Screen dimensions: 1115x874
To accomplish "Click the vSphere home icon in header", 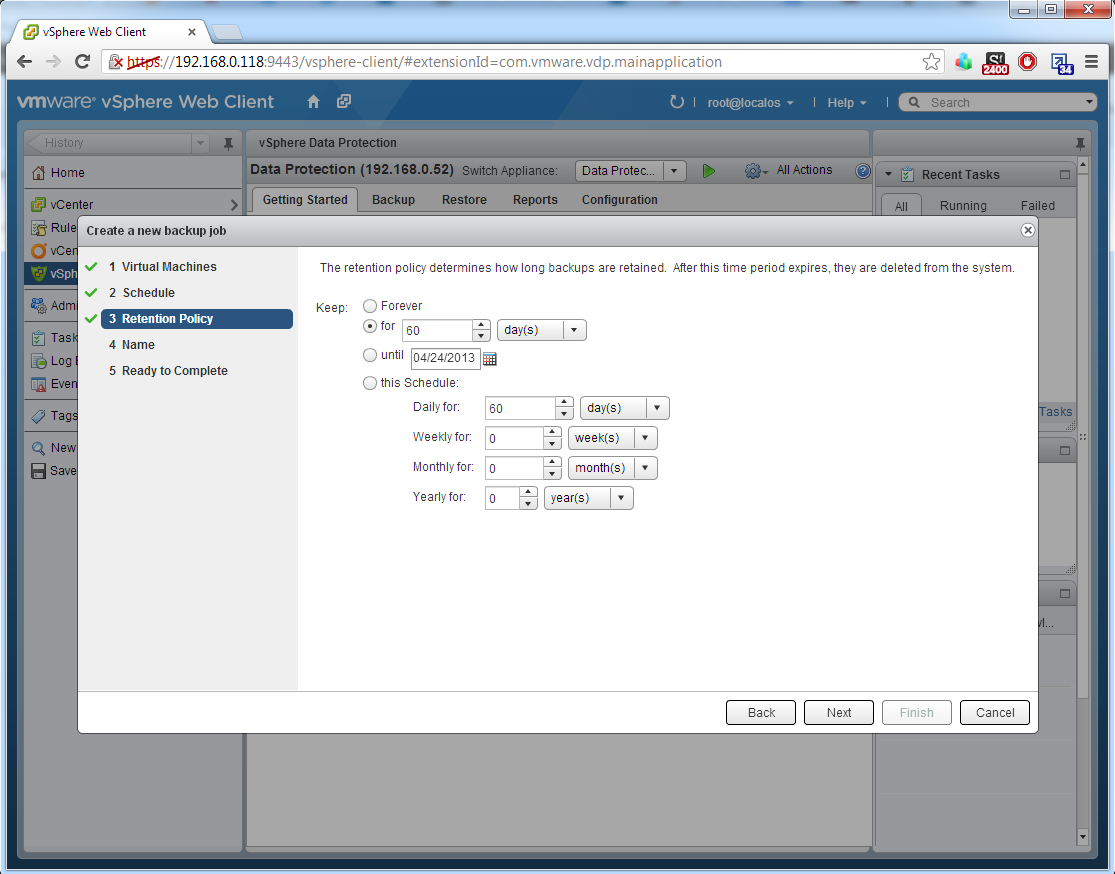I will pos(314,102).
